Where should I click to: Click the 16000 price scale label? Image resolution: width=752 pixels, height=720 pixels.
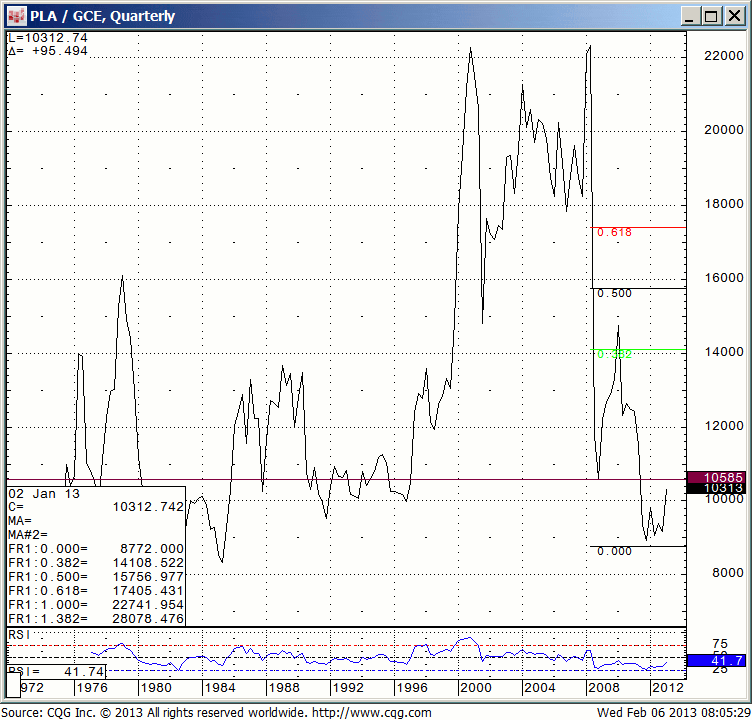724,278
